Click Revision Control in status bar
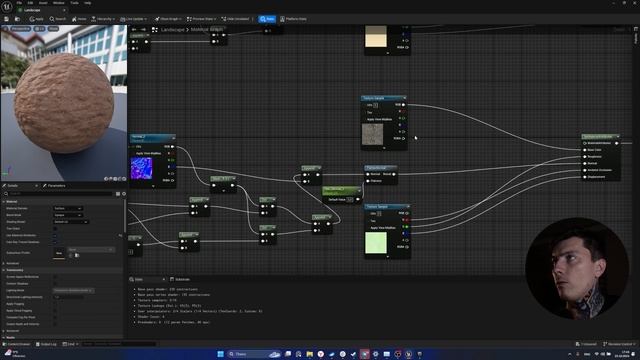Viewport: 640px width, 360px height. click(x=619, y=344)
